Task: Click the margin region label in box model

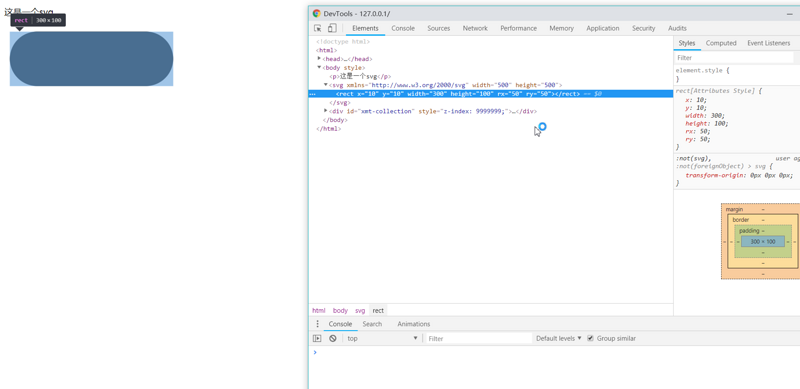Action: tap(734, 209)
